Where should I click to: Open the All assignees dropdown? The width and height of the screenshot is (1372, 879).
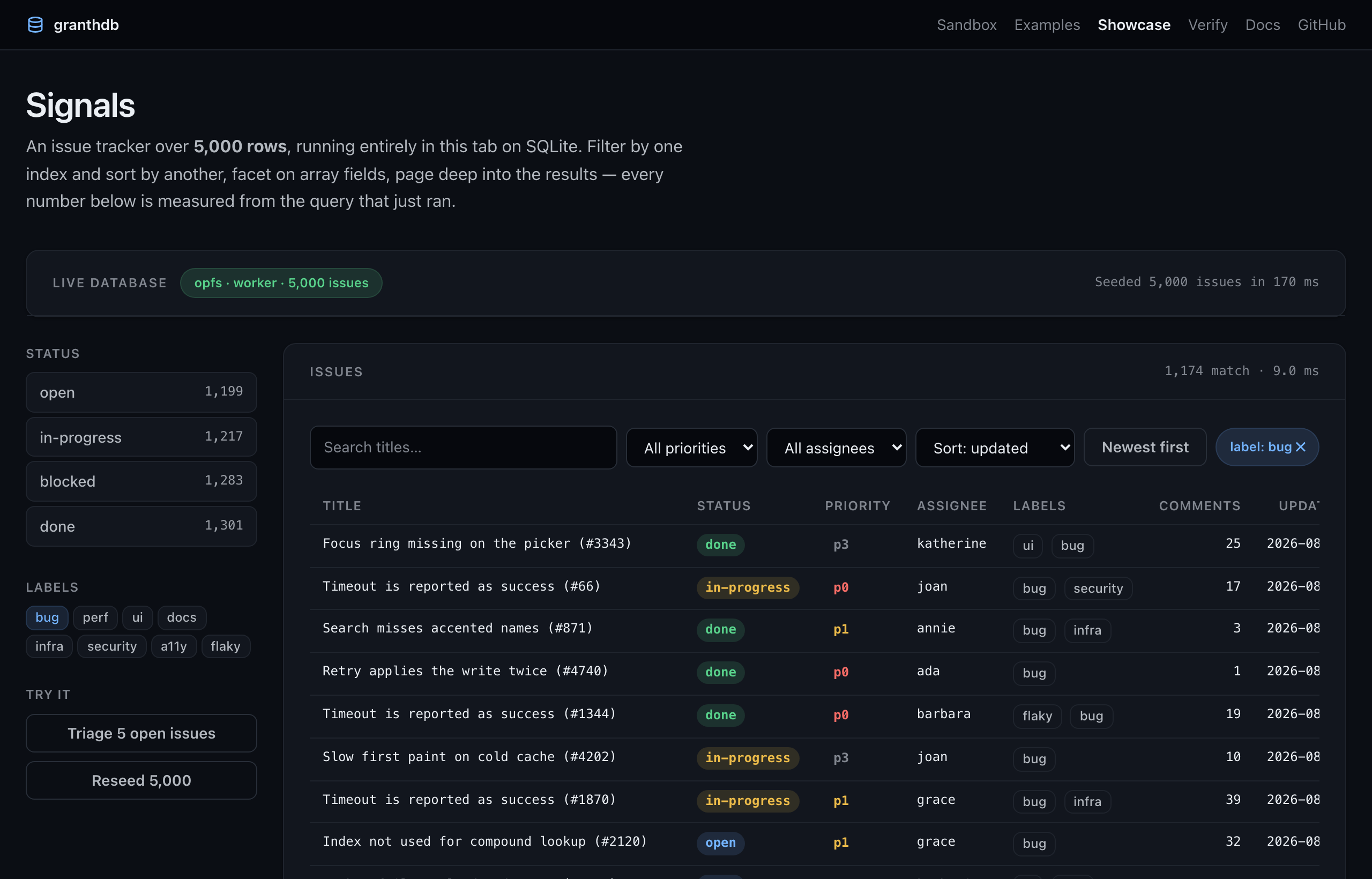pos(836,448)
